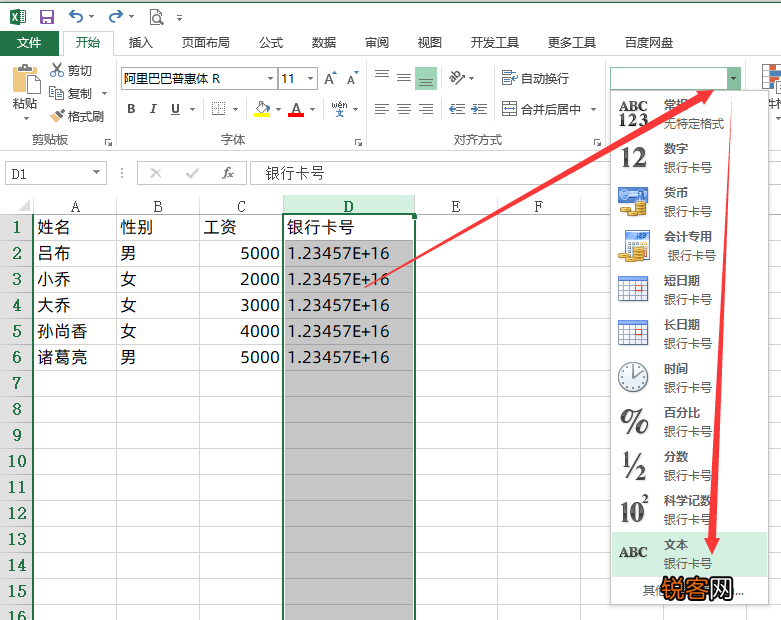This screenshot has width=781, height=620.
Task: Click the wén phonetic guide icon
Action: click(340, 109)
